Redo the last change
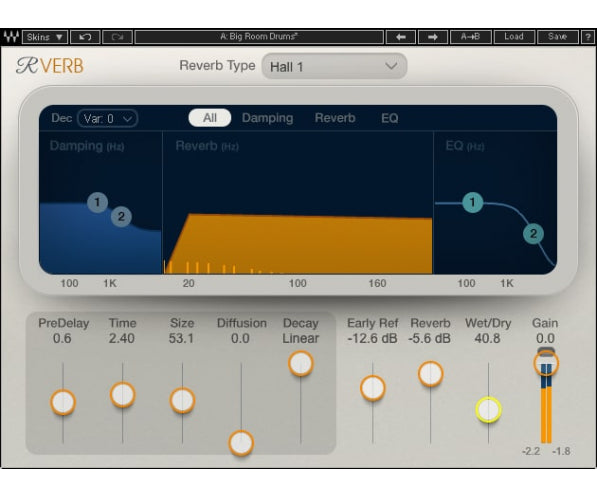 (118, 37)
